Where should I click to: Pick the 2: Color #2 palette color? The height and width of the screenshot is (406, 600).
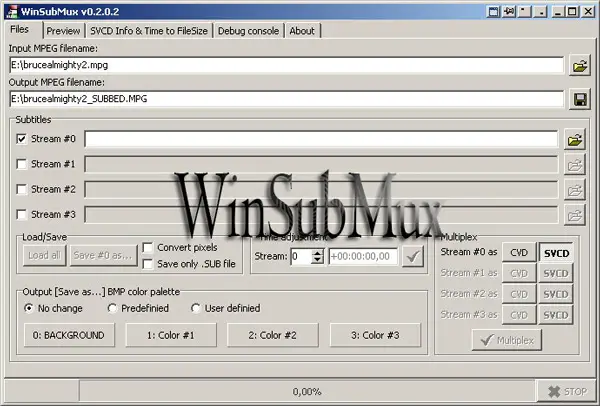tap(273, 335)
